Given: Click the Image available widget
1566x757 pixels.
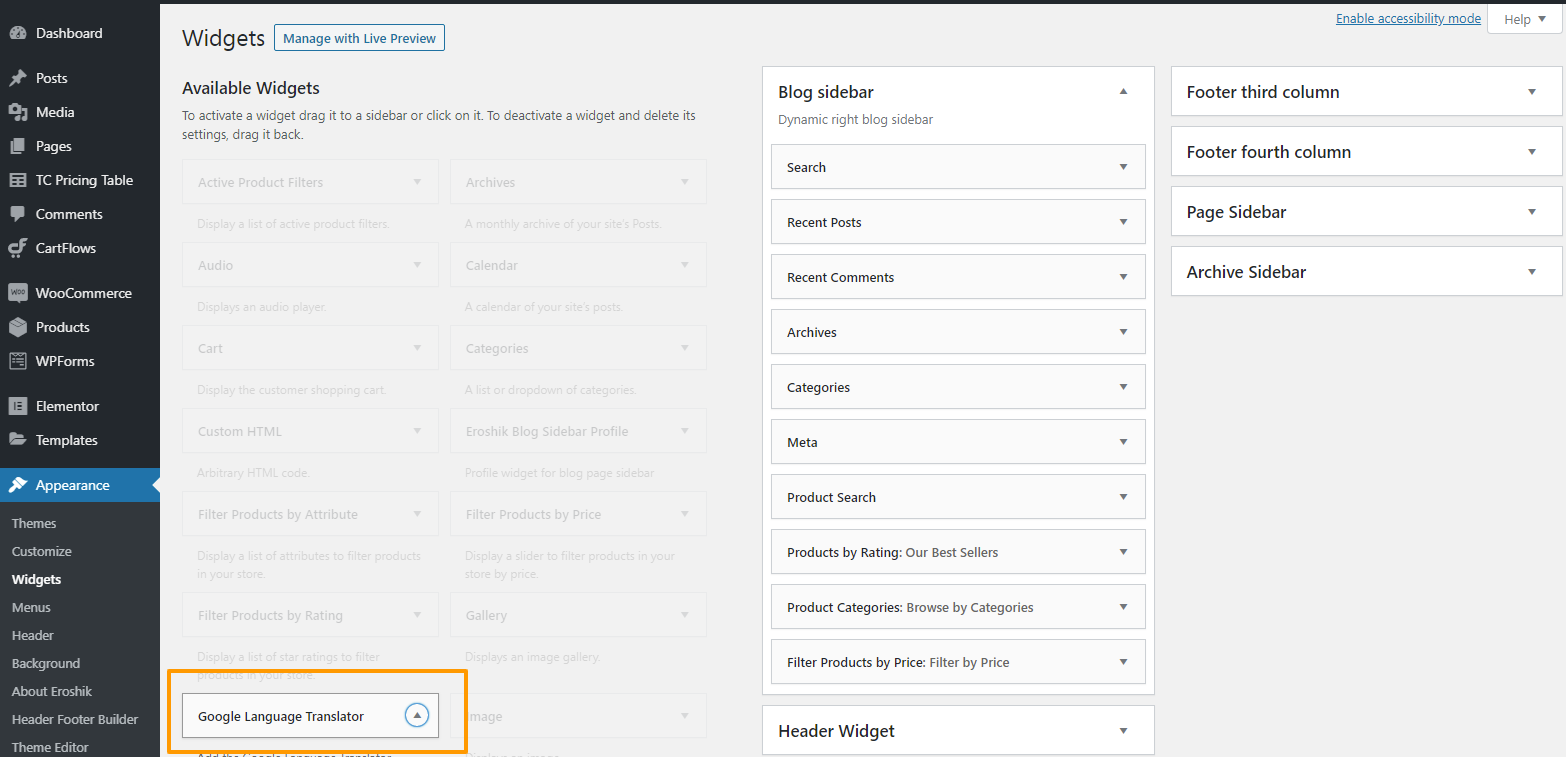Looking at the screenshot, I should (x=578, y=716).
